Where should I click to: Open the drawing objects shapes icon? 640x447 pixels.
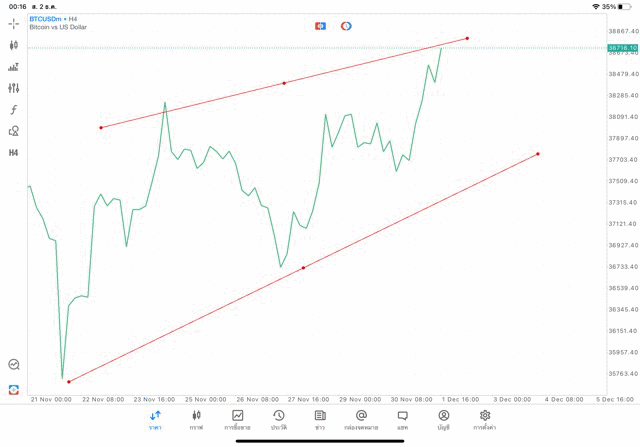pyautogui.click(x=14, y=131)
